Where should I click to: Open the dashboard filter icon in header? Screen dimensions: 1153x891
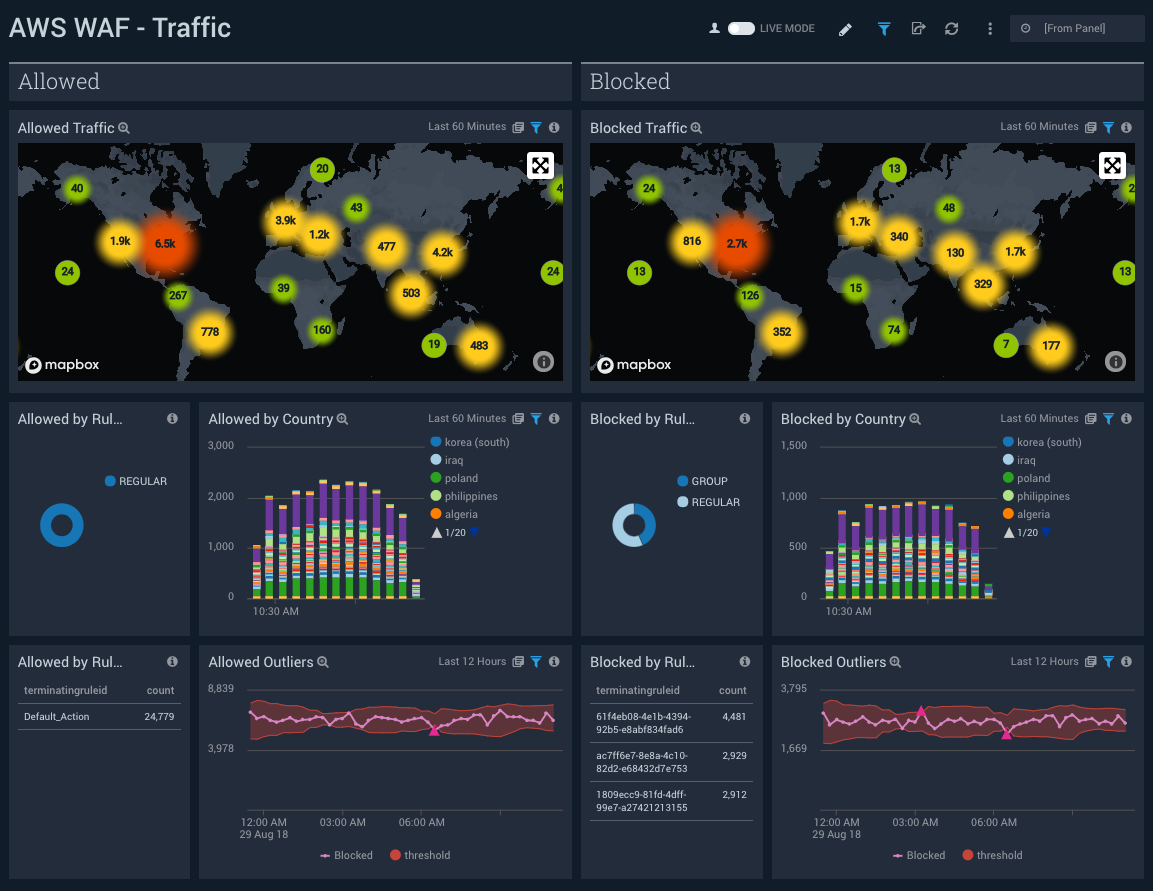coord(884,29)
